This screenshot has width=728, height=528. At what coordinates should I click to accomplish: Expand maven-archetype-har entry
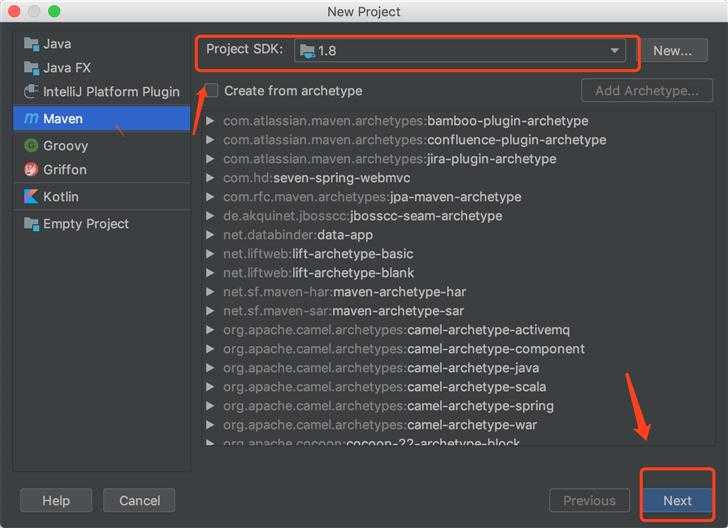pyautogui.click(x=210, y=292)
